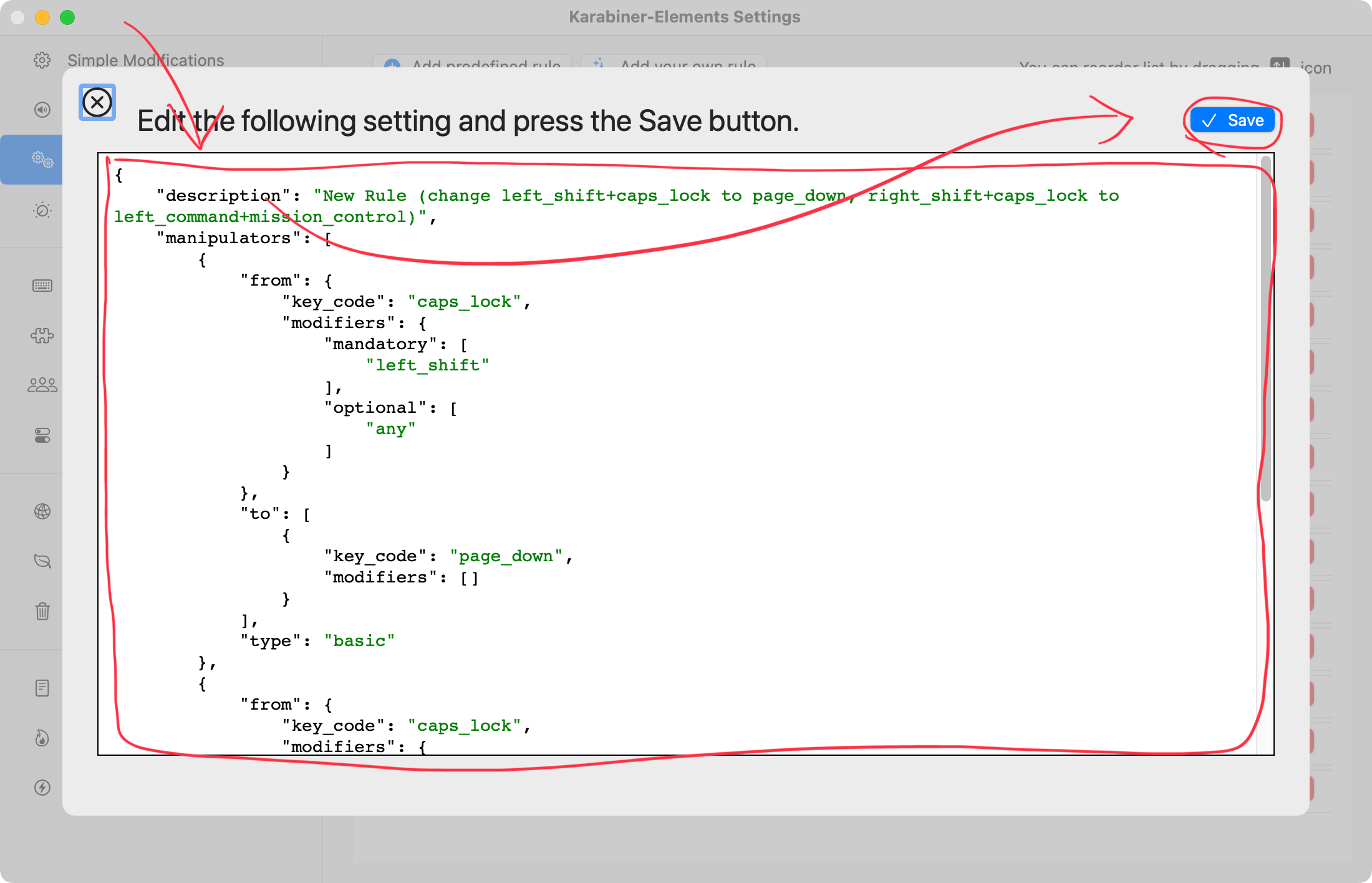The image size is (1372, 883).
Task: Open the Profiles people icon
Action: coord(42,385)
